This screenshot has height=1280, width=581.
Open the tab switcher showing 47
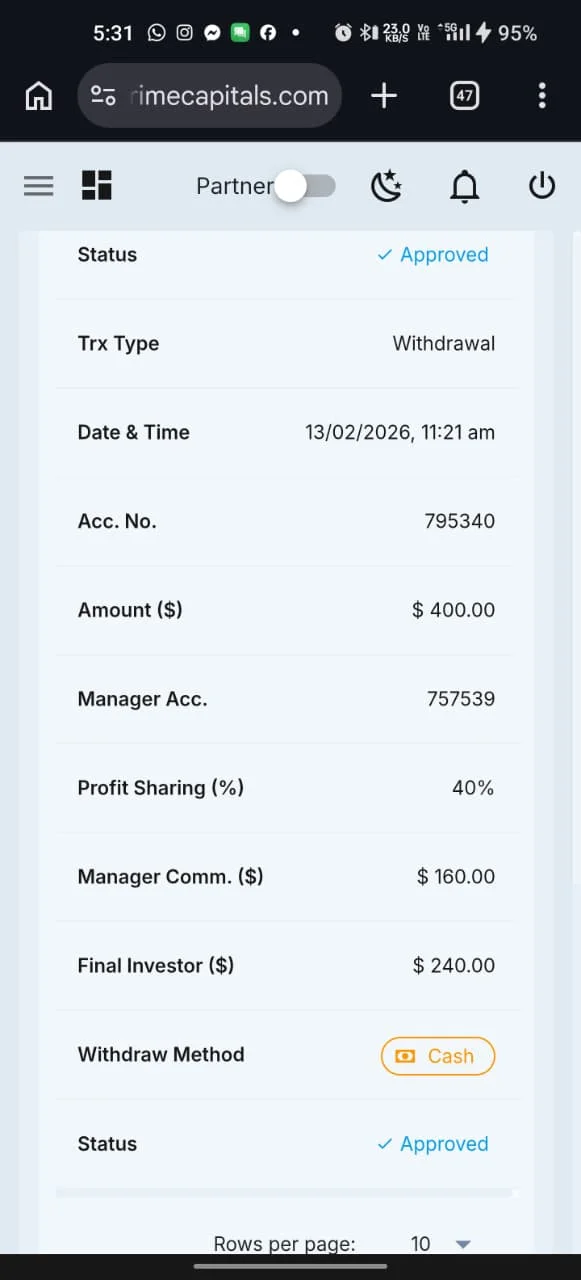(464, 96)
